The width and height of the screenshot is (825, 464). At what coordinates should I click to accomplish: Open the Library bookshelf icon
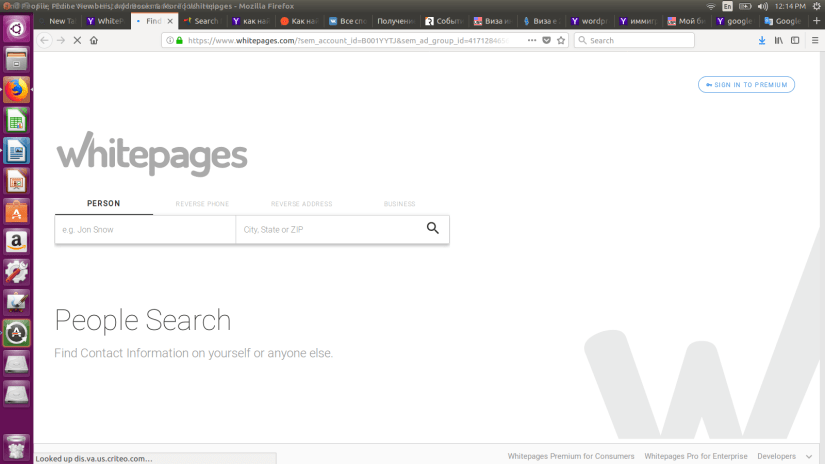[779, 41]
